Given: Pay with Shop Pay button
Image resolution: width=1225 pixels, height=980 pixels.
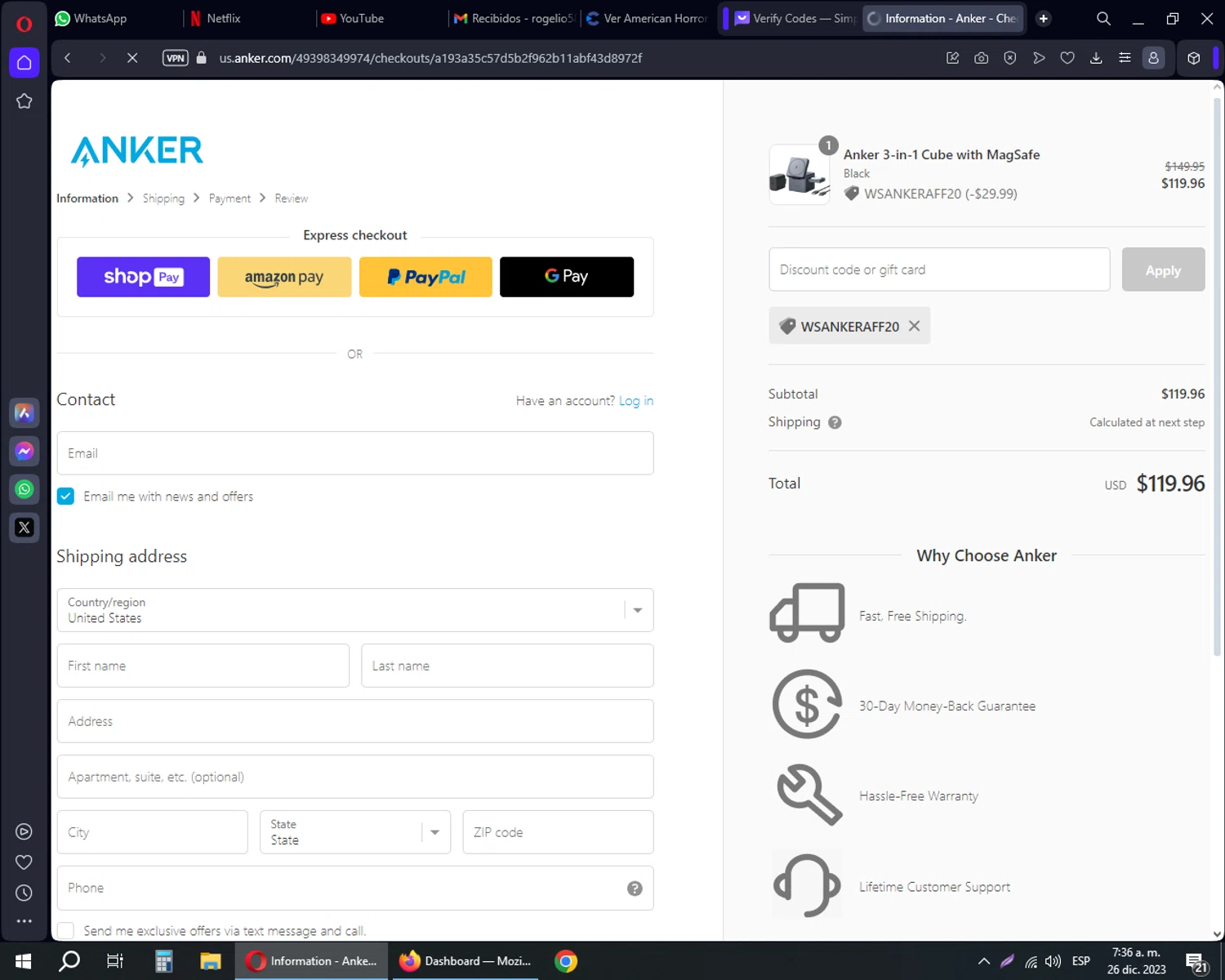Looking at the screenshot, I should [x=143, y=277].
